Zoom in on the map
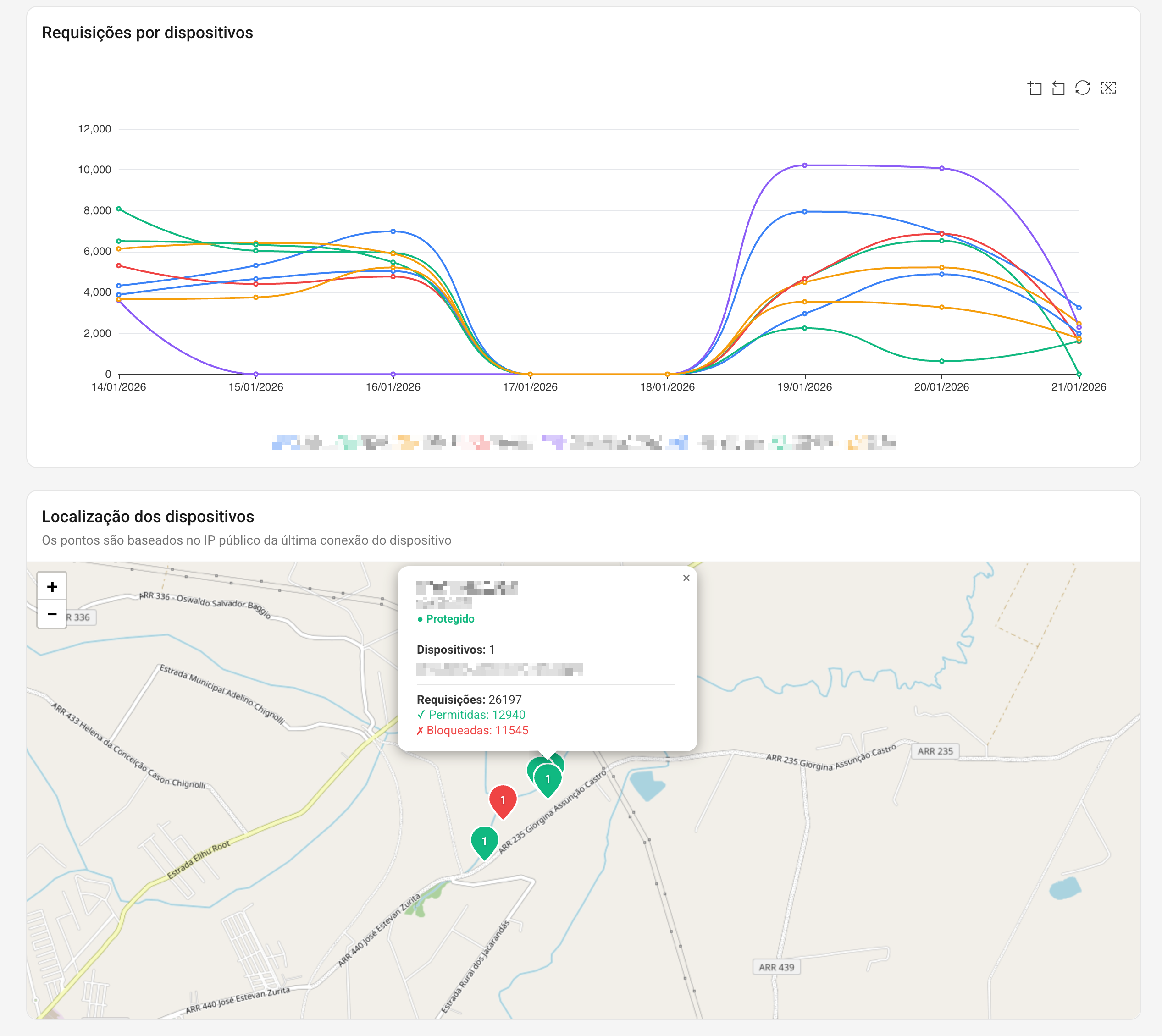This screenshot has height=1036, width=1162. (x=52, y=587)
